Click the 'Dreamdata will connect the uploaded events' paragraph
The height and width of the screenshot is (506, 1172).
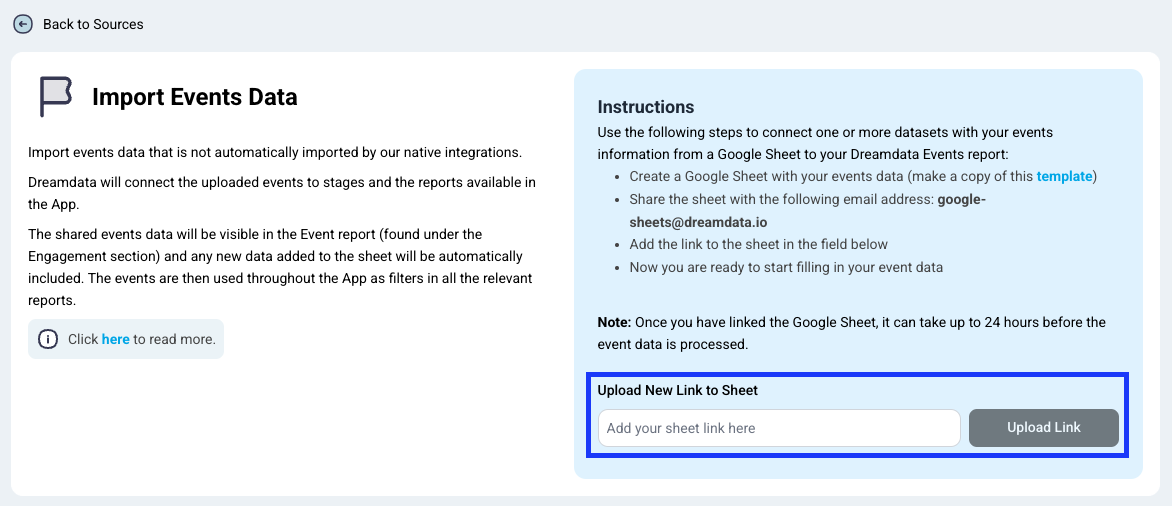(282, 193)
